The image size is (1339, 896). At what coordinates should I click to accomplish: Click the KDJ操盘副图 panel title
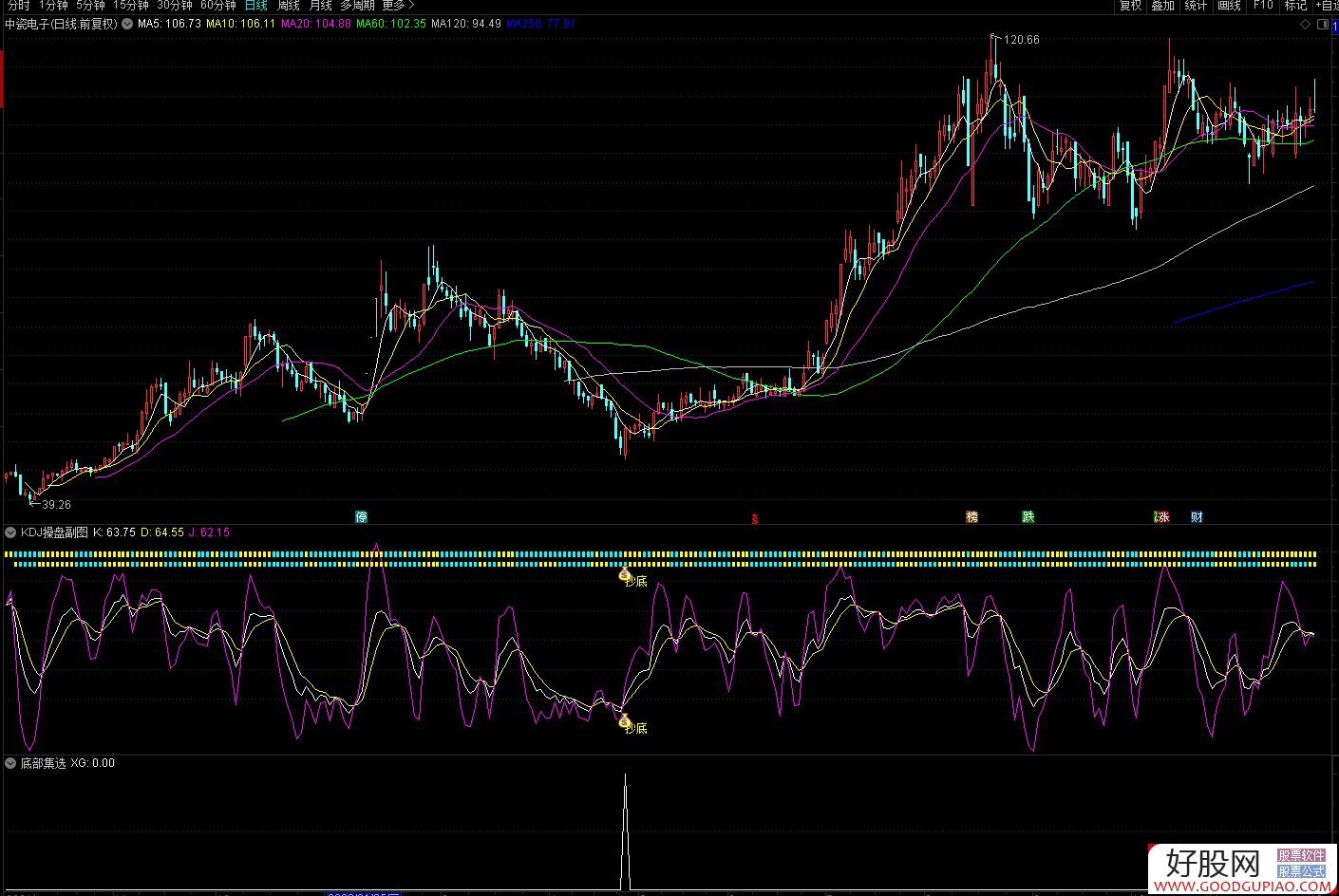[54, 532]
